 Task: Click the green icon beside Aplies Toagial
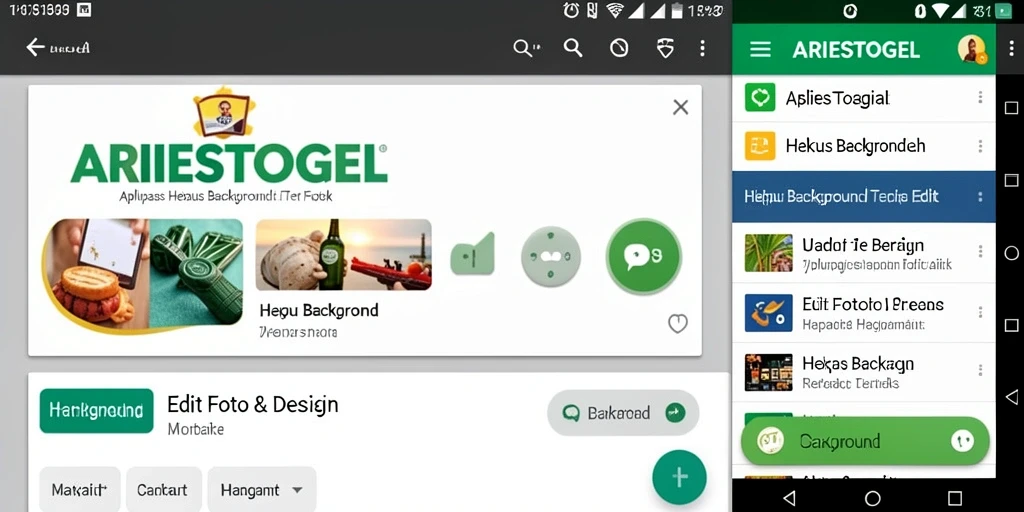[760, 98]
